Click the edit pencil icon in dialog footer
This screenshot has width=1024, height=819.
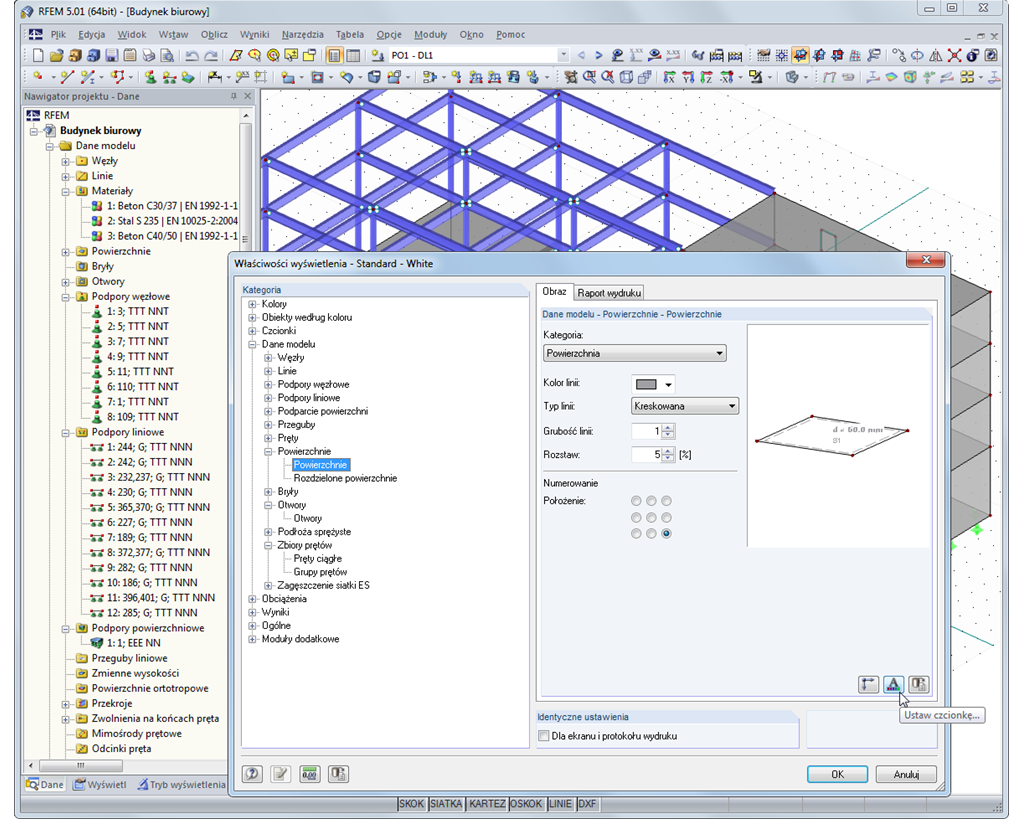[280, 774]
